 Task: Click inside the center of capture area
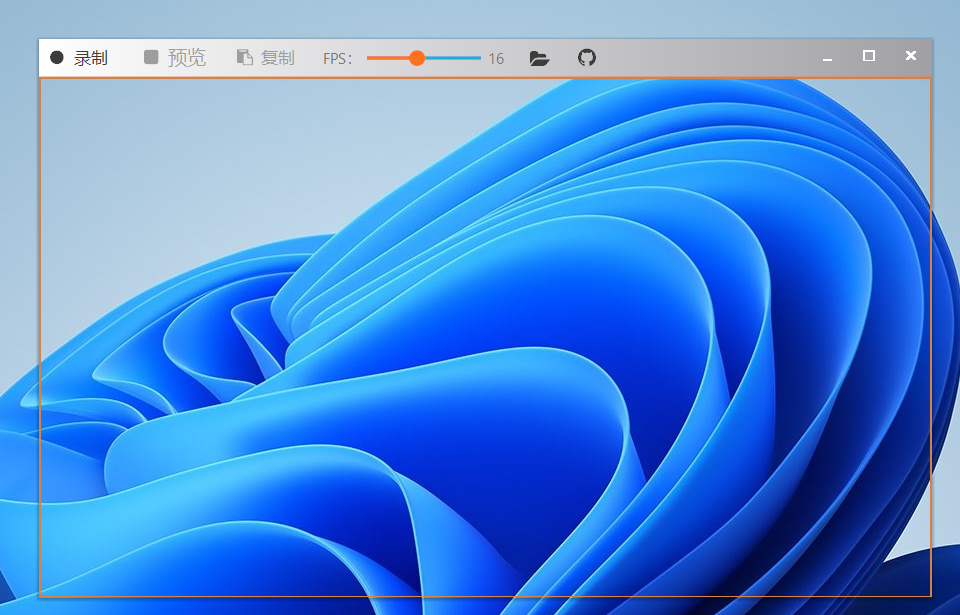pos(485,336)
